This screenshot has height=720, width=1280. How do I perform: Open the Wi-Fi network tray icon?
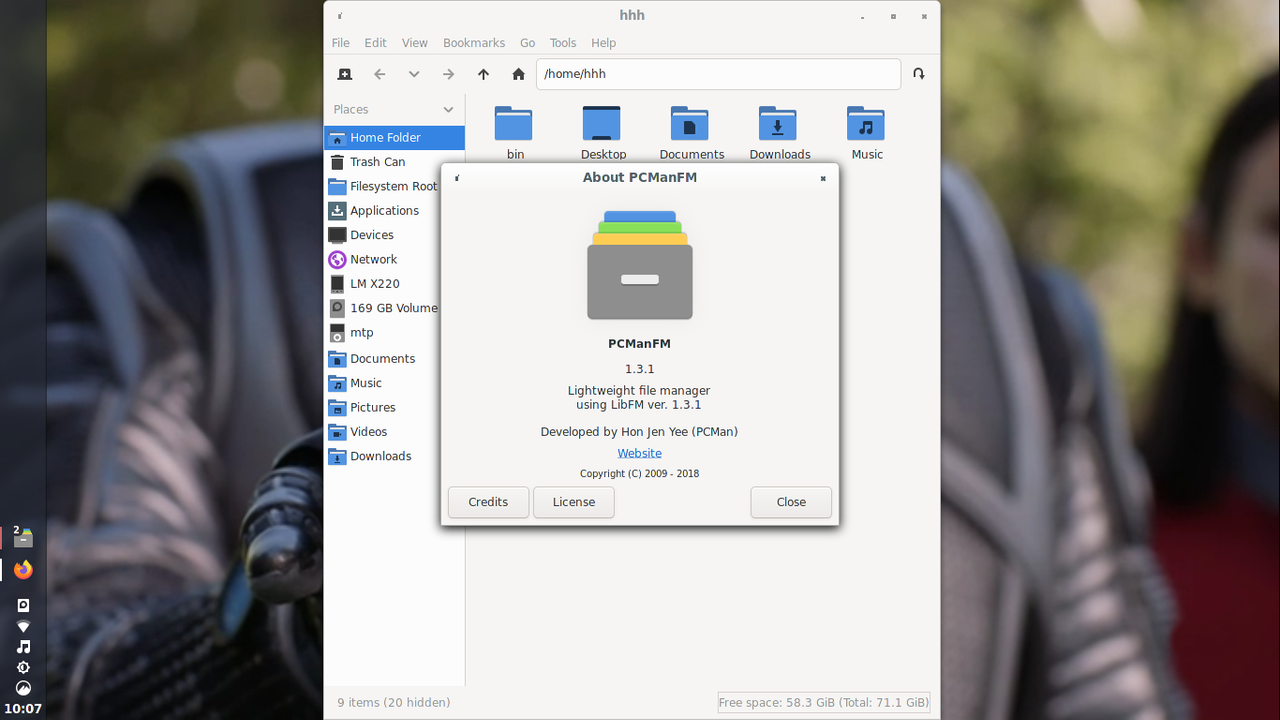point(23,626)
